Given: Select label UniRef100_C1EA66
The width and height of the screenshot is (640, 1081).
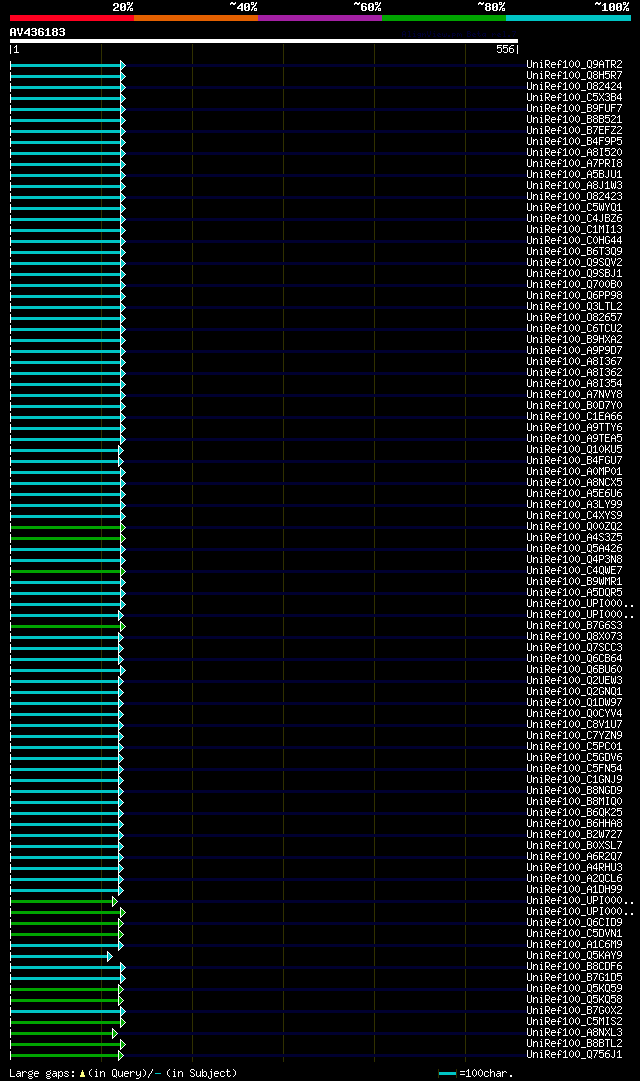Looking at the screenshot, I should click(x=574, y=417).
